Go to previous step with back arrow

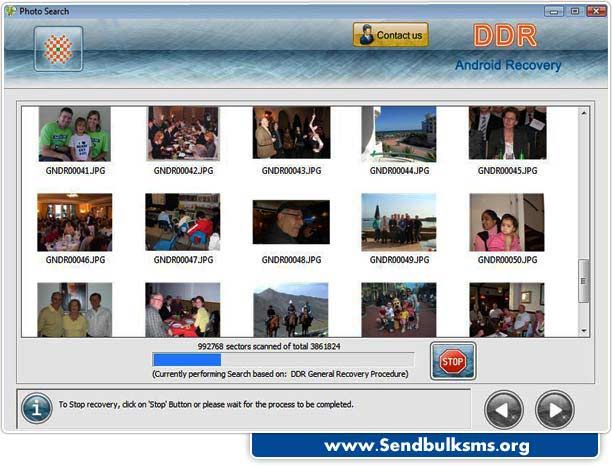(x=503, y=410)
